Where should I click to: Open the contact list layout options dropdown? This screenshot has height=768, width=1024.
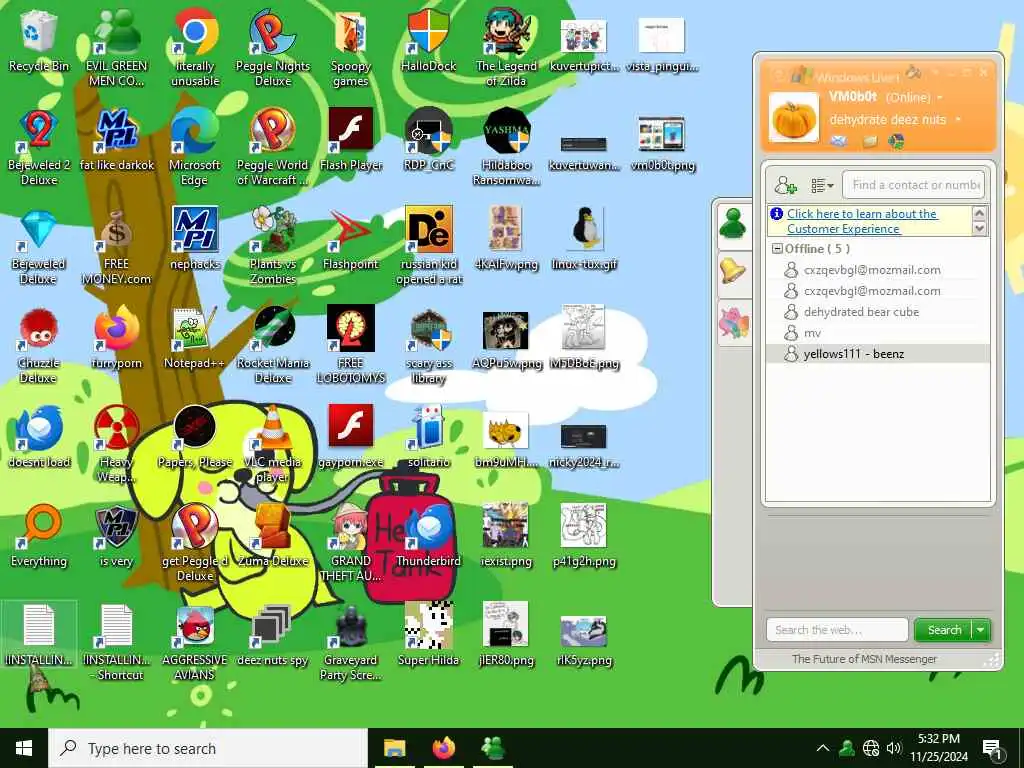click(822, 186)
